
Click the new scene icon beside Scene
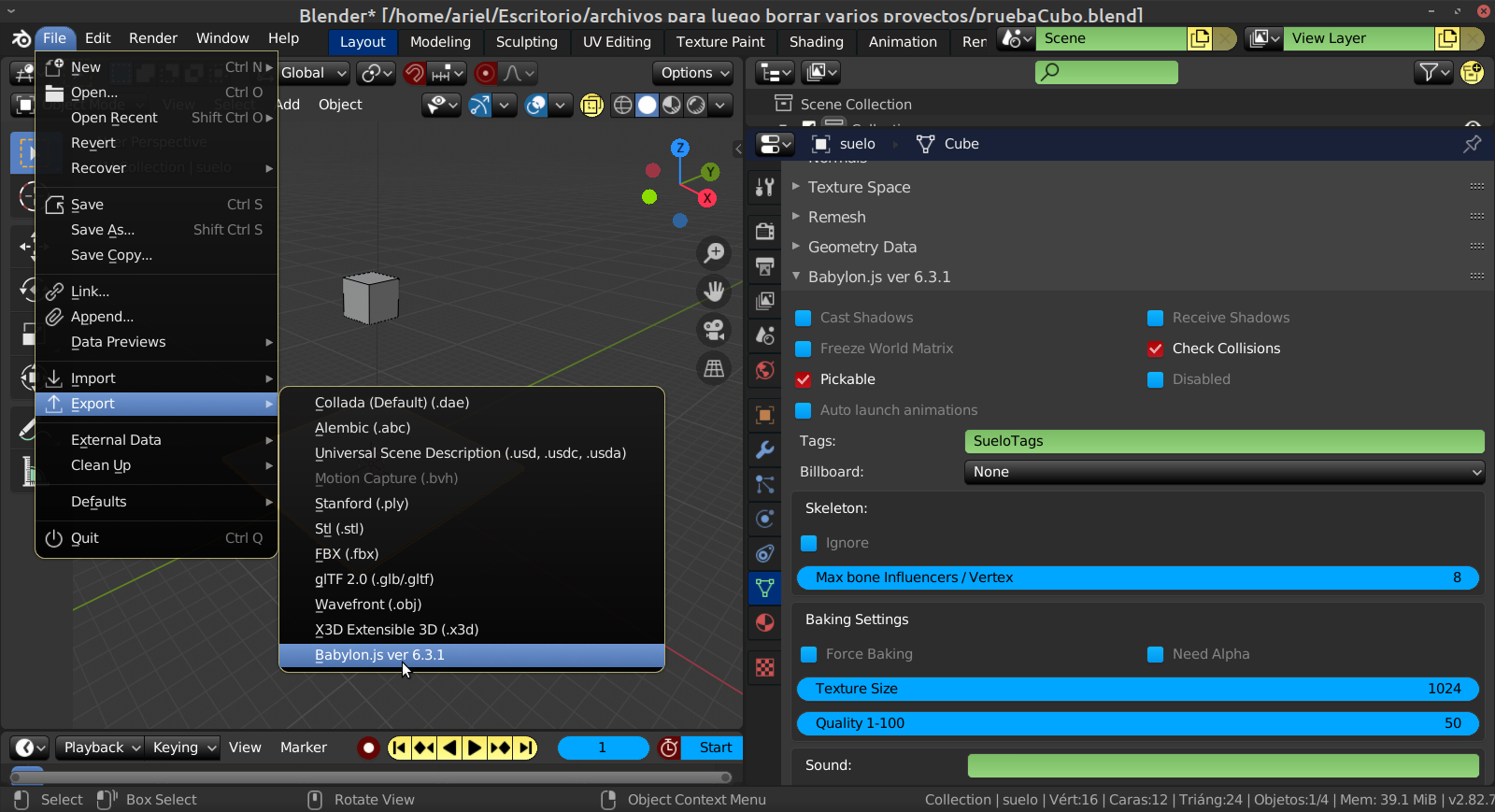pyautogui.click(x=1200, y=38)
